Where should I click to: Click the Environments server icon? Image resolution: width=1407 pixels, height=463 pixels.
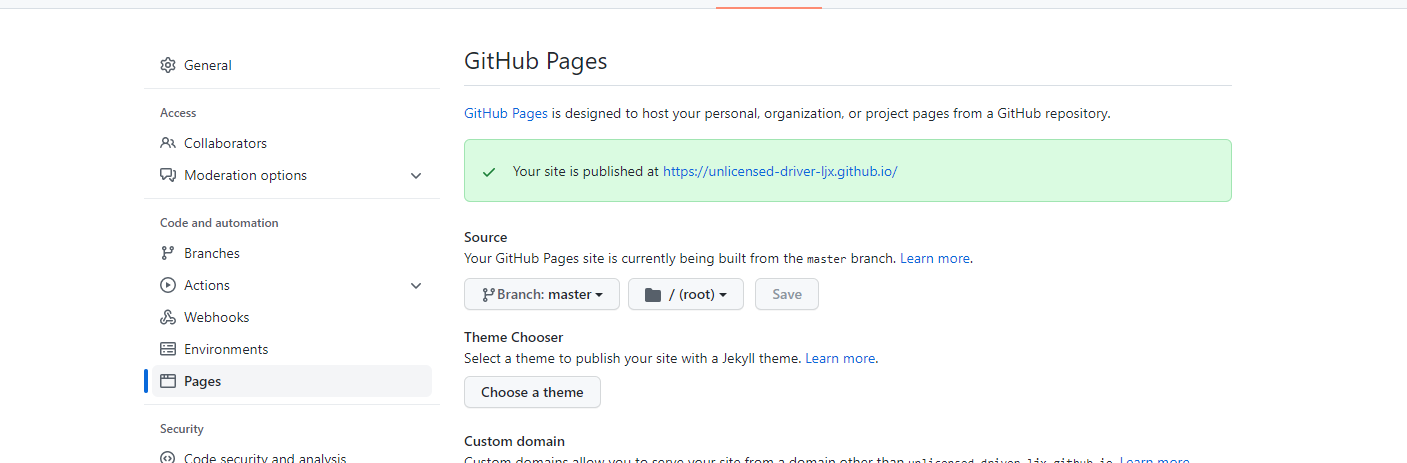(x=168, y=349)
